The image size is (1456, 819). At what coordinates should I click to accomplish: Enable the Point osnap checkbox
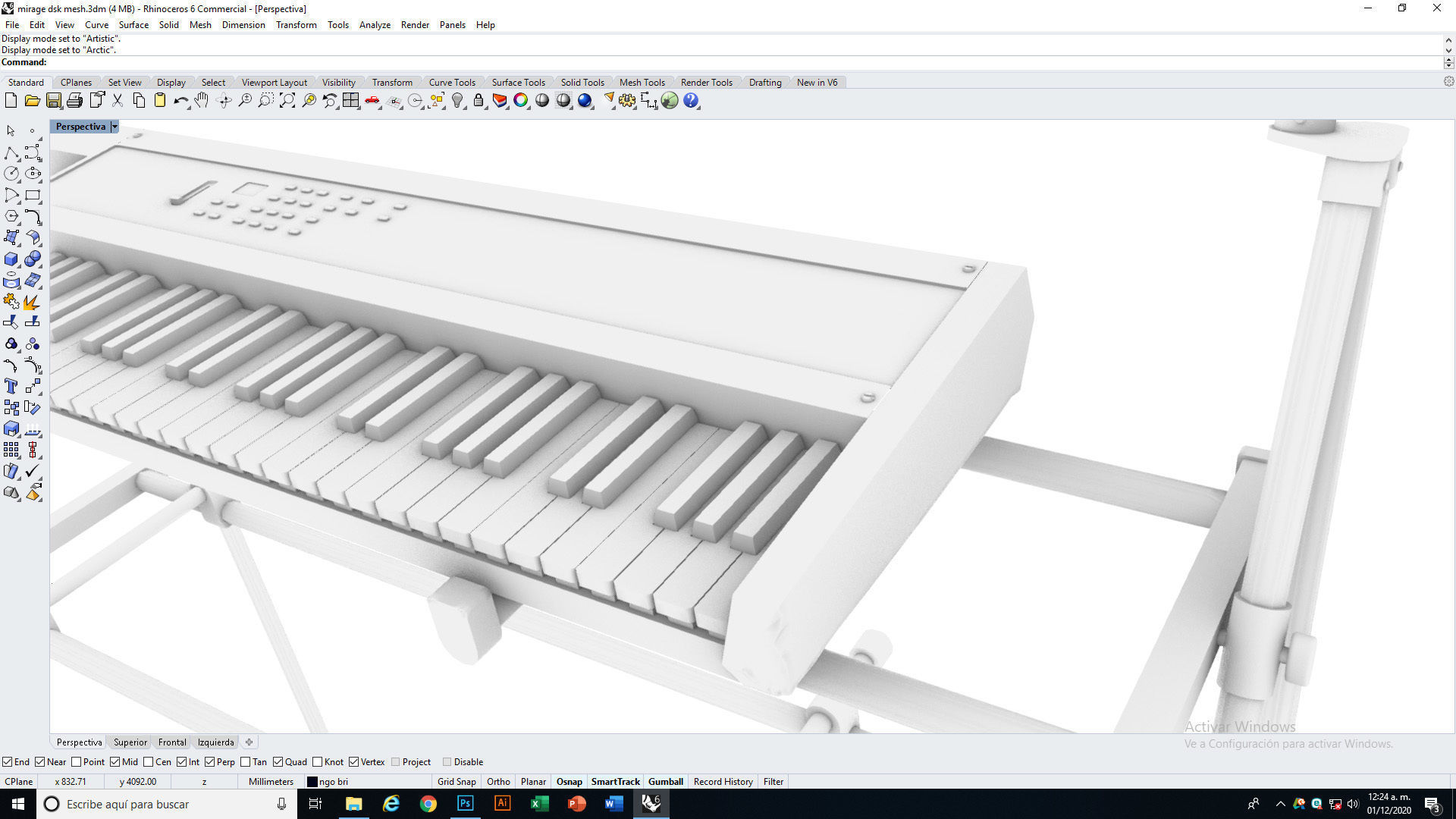pyautogui.click(x=77, y=762)
